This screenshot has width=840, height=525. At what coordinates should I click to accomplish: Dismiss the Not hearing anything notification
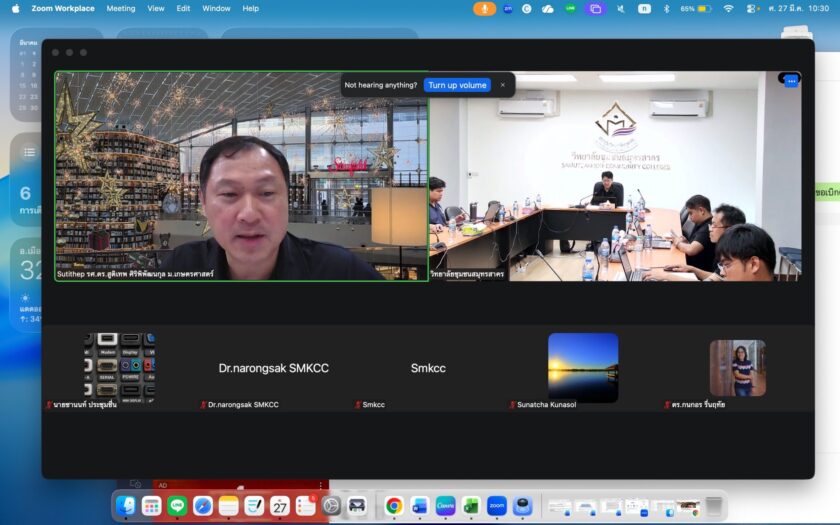[502, 85]
